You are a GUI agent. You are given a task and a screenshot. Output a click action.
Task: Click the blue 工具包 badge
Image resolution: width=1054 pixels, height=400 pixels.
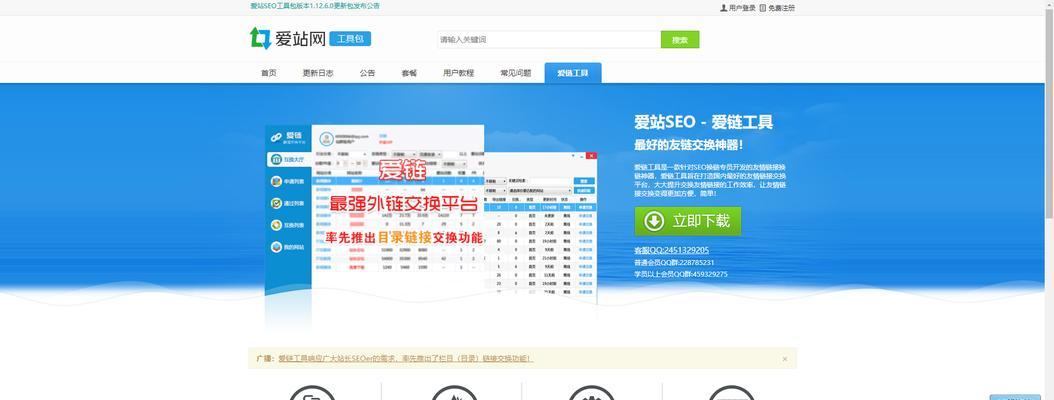[x=350, y=39]
